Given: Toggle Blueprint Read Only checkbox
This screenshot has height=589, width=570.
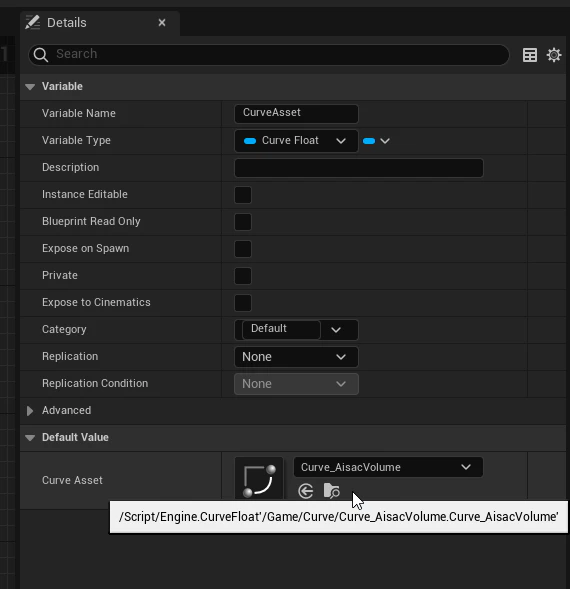Looking at the screenshot, I should [x=243, y=222].
